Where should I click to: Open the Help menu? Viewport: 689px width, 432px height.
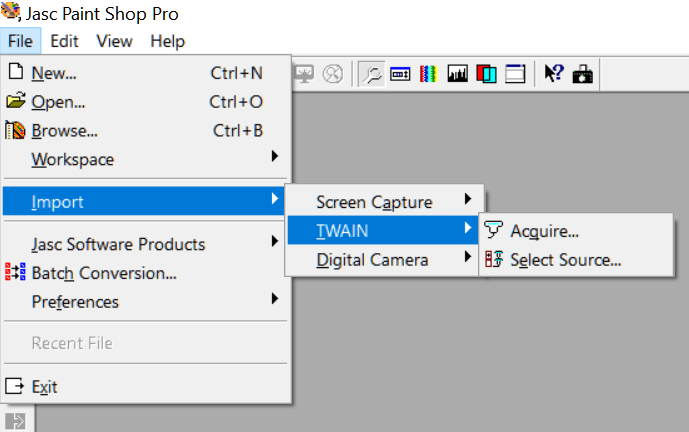coord(167,41)
